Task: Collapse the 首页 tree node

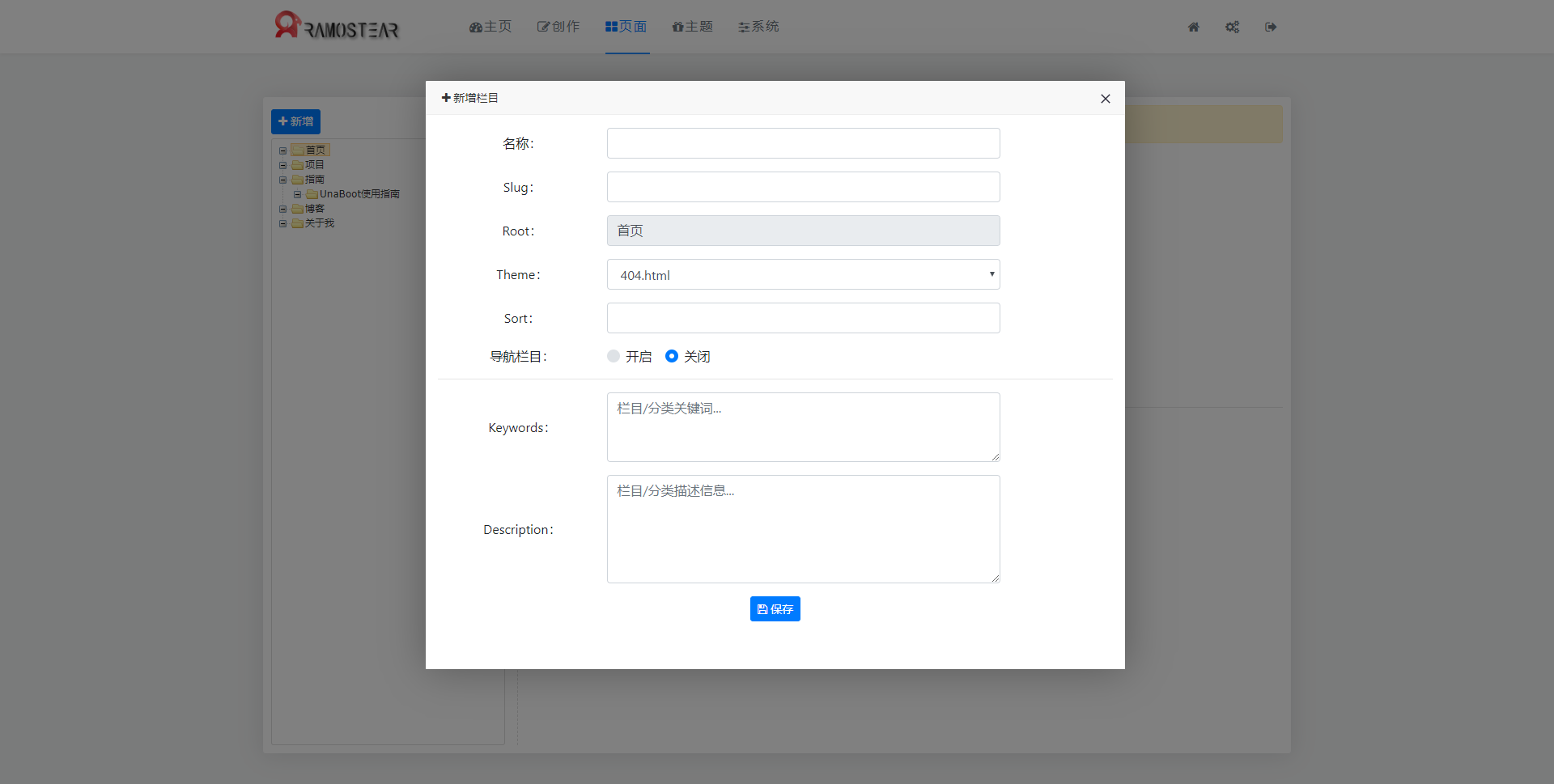Action: coord(283,150)
